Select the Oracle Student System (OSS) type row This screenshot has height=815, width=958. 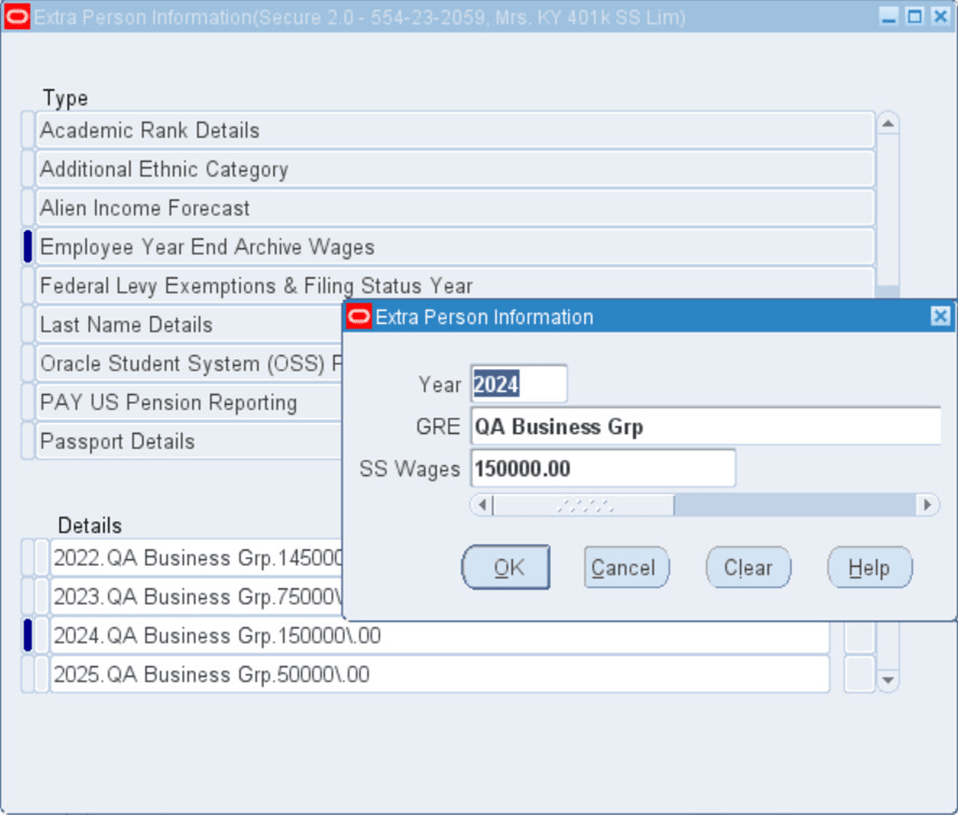[189, 364]
